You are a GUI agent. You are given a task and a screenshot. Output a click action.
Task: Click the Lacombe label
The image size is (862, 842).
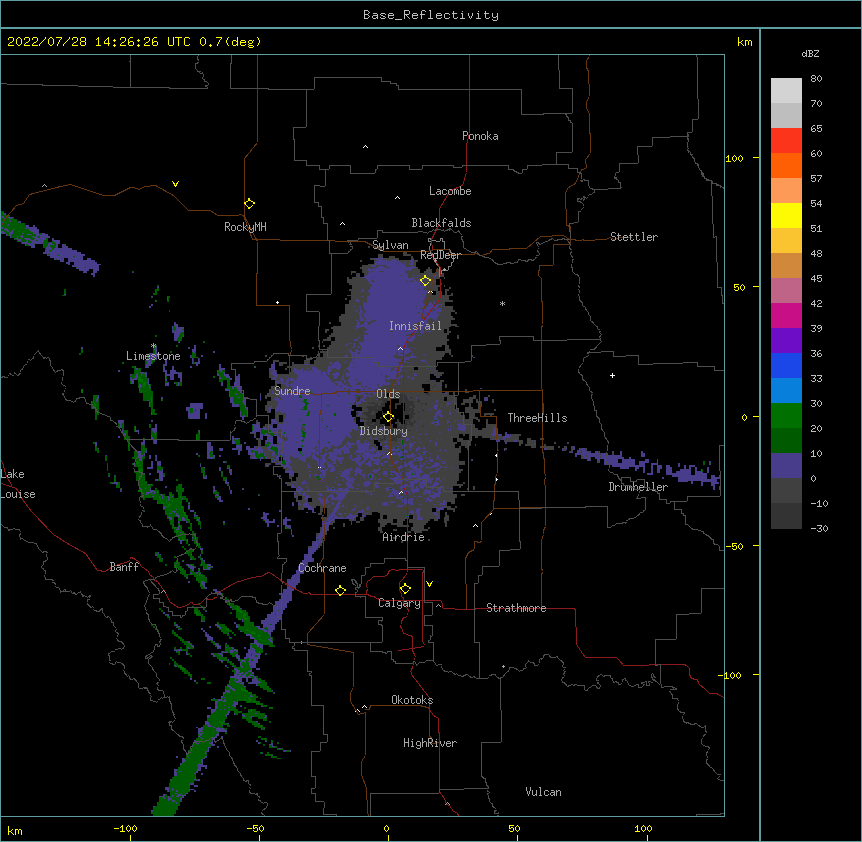[x=450, y=191]
